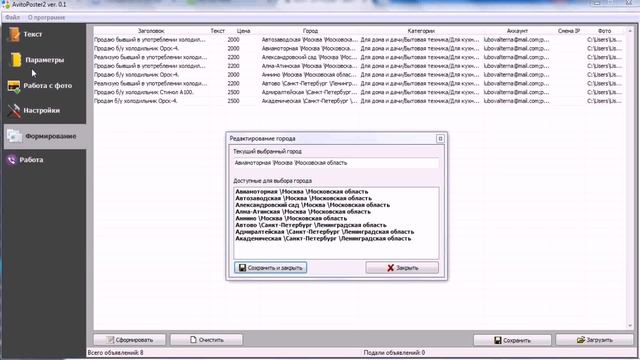Click the Загрузить button label
This screenshot has height=360, width=640.
tap(600, 340)
